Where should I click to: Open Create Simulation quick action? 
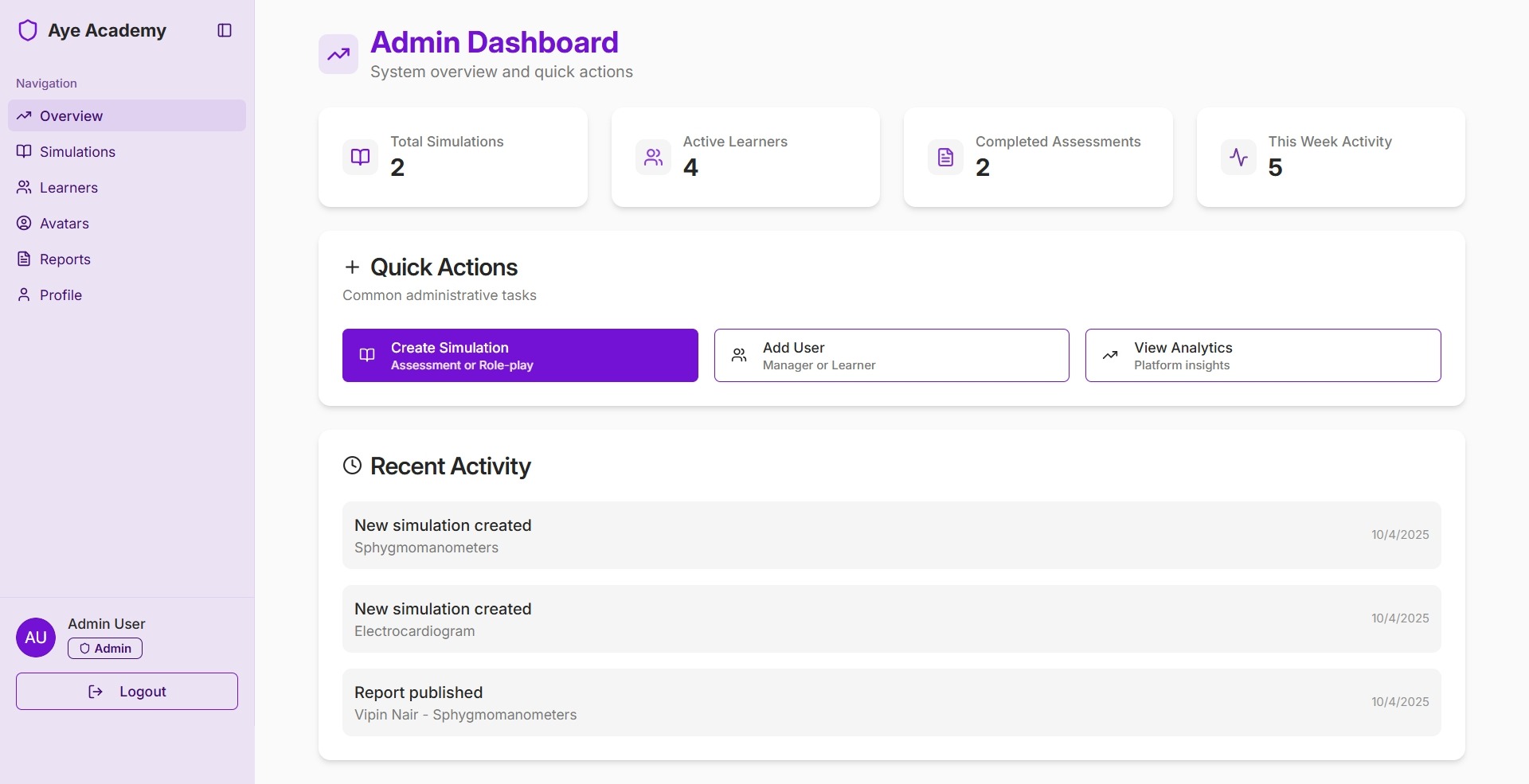(x=519, y=355)
